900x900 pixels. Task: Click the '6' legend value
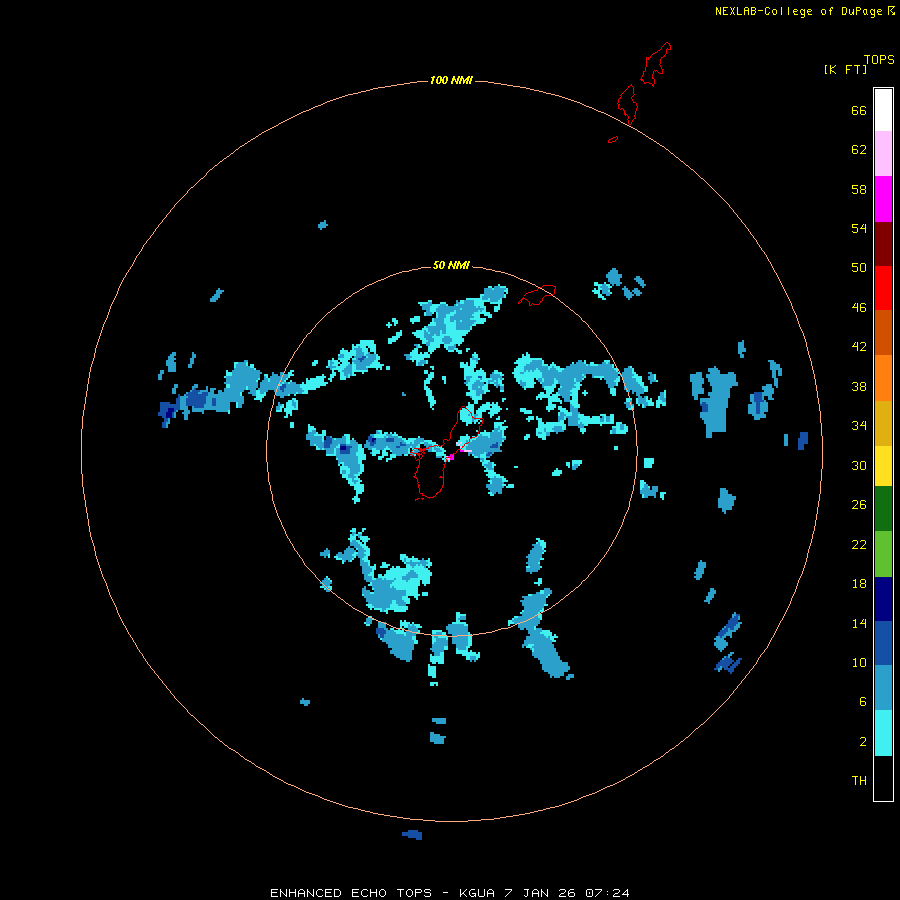pyautogui.click(x=863, y=702)
